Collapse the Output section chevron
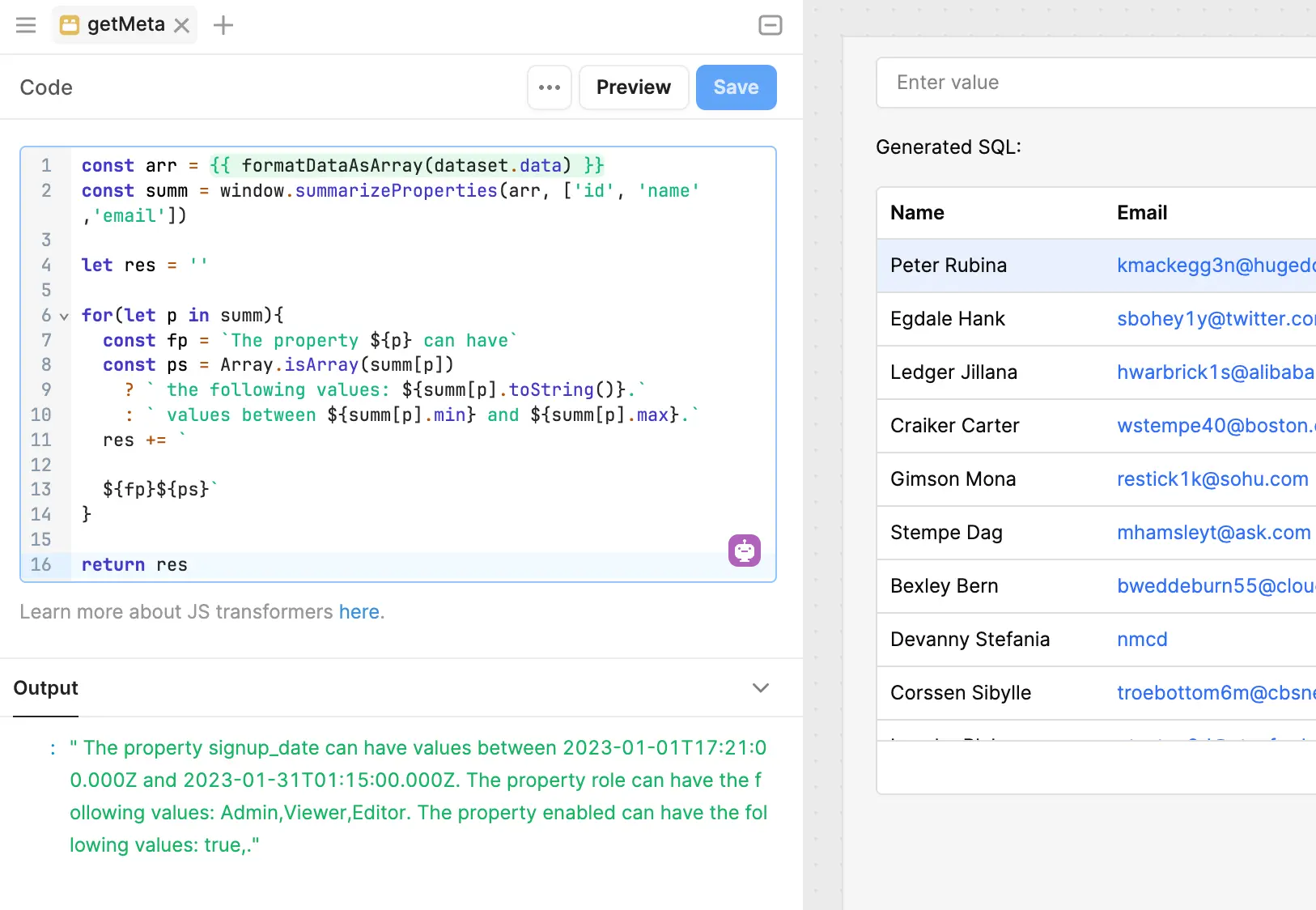 pyautogui.click(x=760, y=688)
